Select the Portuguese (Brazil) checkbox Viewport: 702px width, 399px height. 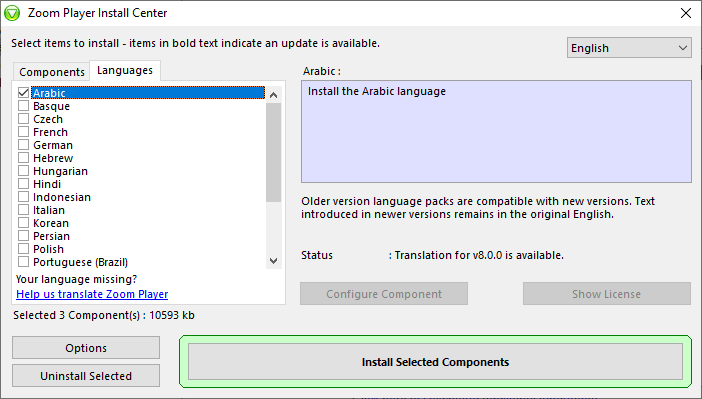click(23, 262)
